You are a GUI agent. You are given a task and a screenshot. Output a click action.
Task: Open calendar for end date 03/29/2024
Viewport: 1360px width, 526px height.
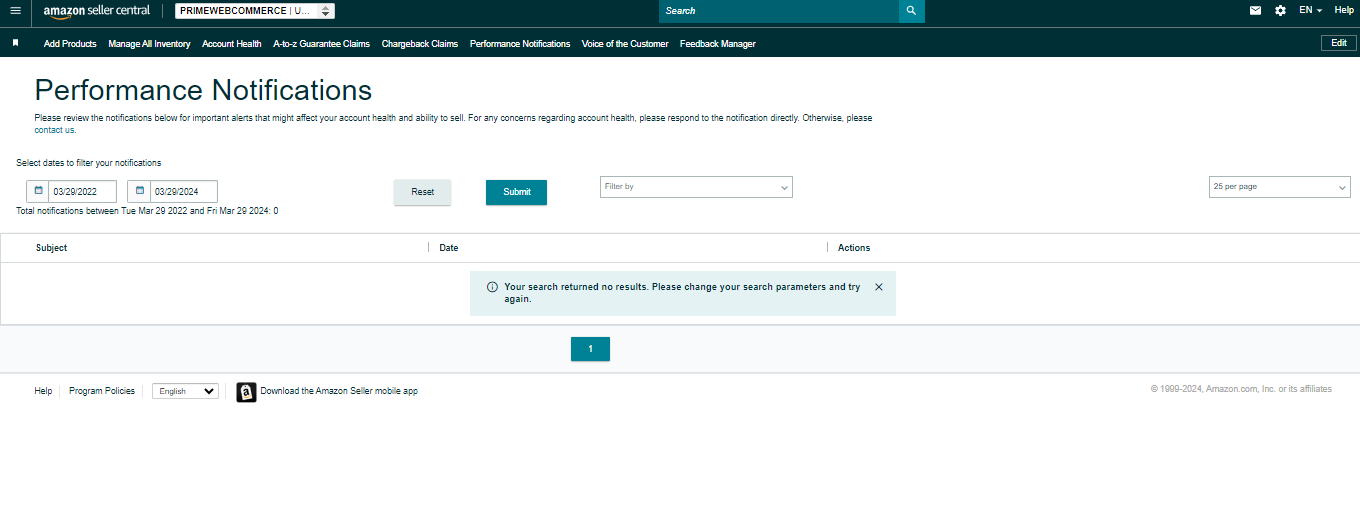pyautogui.click(x=139, y=191)
